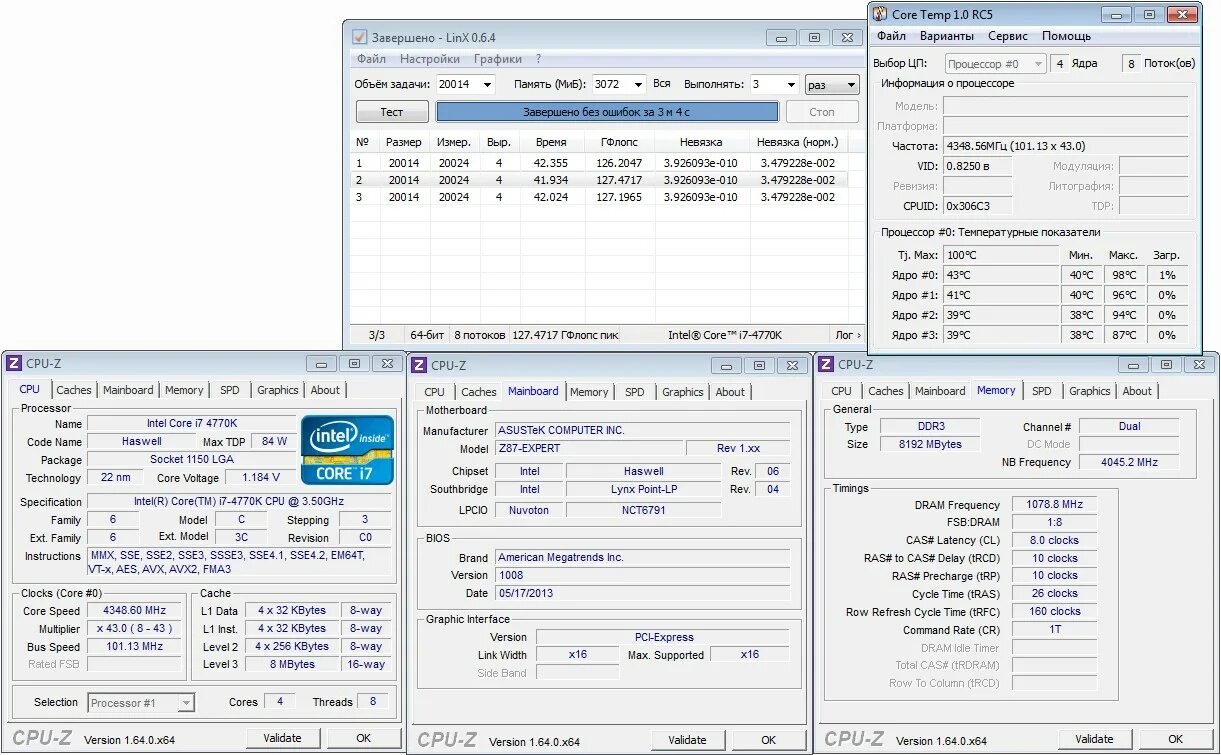The image size is (1221, 755).
Task: Click the Intel Core i7 inside badge
Action: pos(347,451)
